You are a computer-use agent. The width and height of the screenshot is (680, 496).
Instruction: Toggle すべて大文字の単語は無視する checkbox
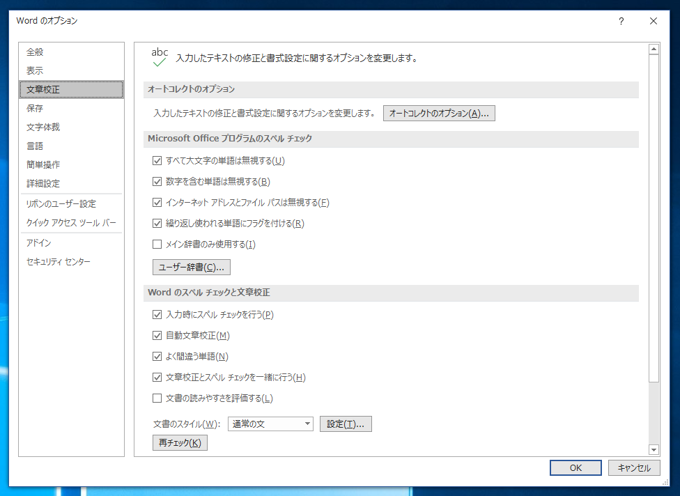157,161
